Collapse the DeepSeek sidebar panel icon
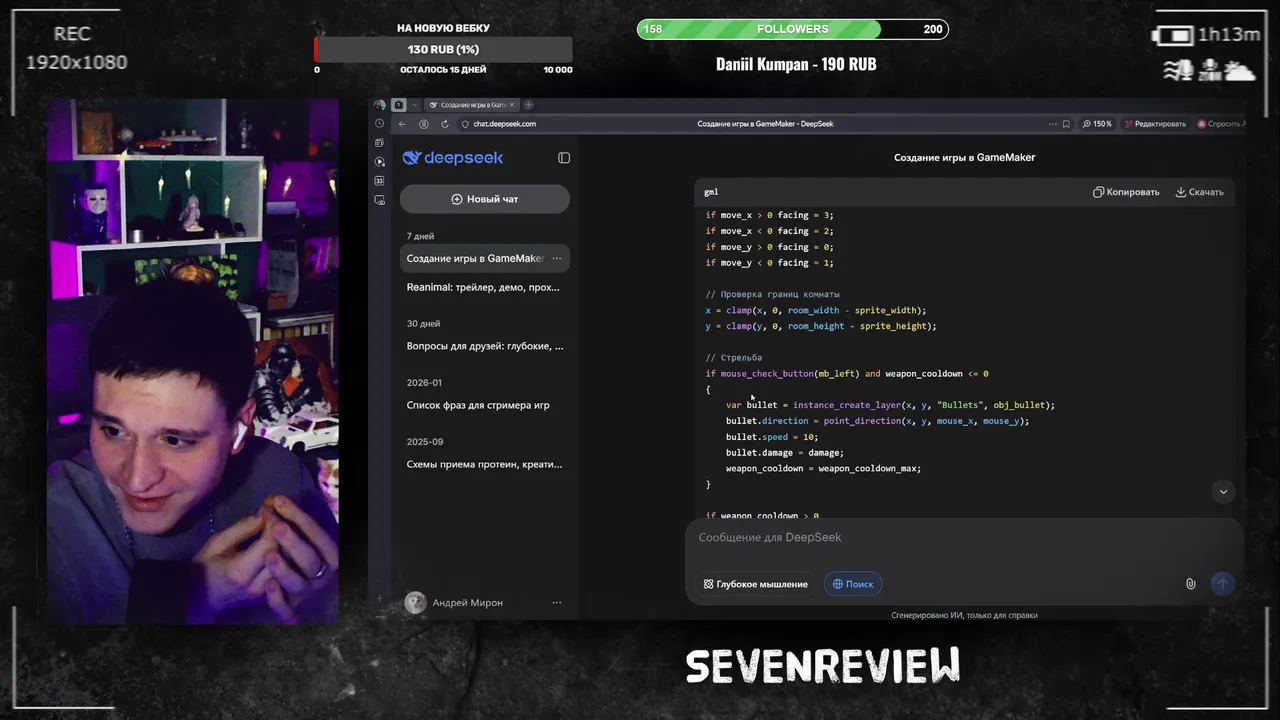Viewport: 1280px width, 720px height. (x=564, y=158)
